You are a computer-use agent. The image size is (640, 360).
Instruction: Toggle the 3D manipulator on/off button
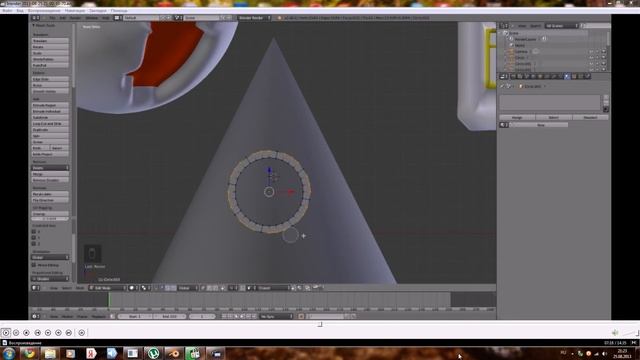click(x=156, y=288)
